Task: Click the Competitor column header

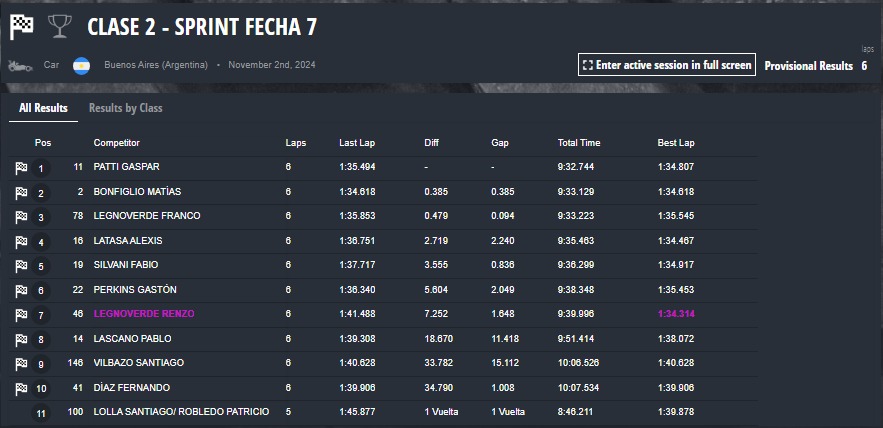Action: (117, 143)
